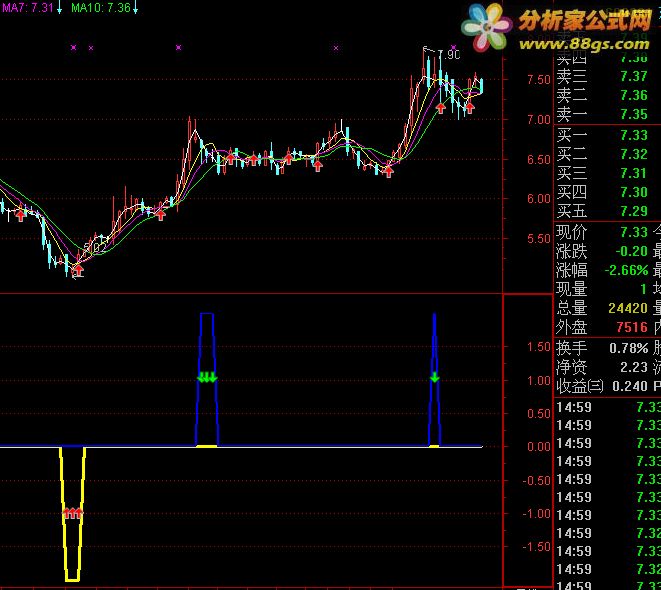Screen dimensions: 661x590
Task: Click the 现价 current price value
Action: click(x=634, y=232)
